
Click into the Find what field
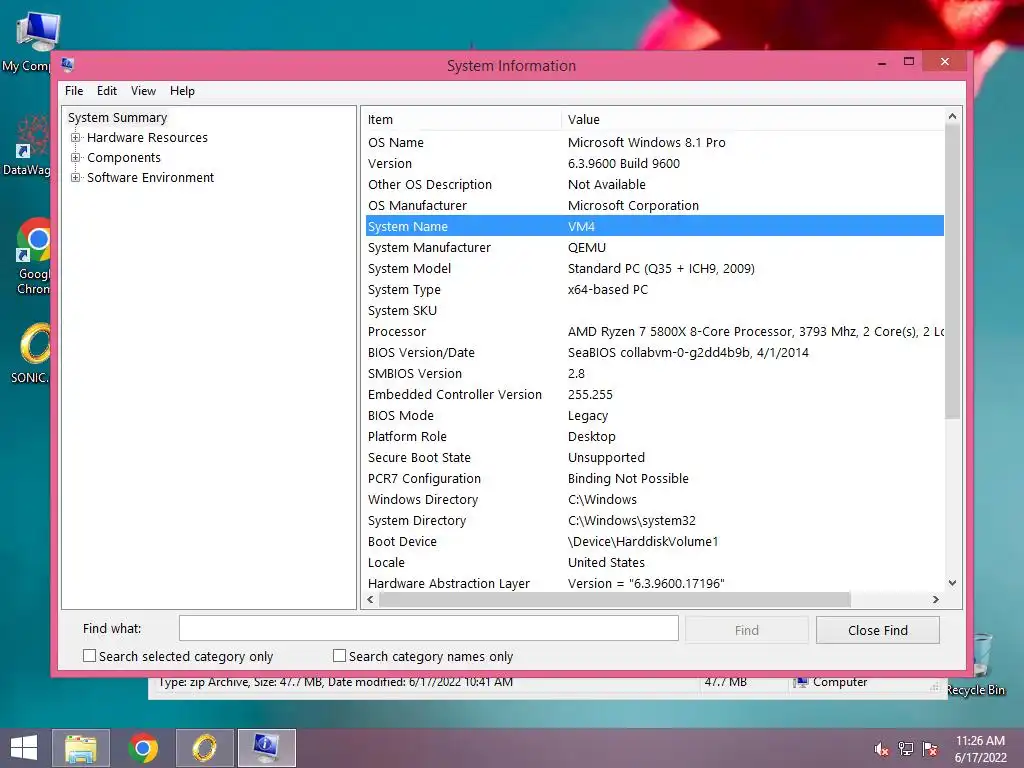click(428, 628)
